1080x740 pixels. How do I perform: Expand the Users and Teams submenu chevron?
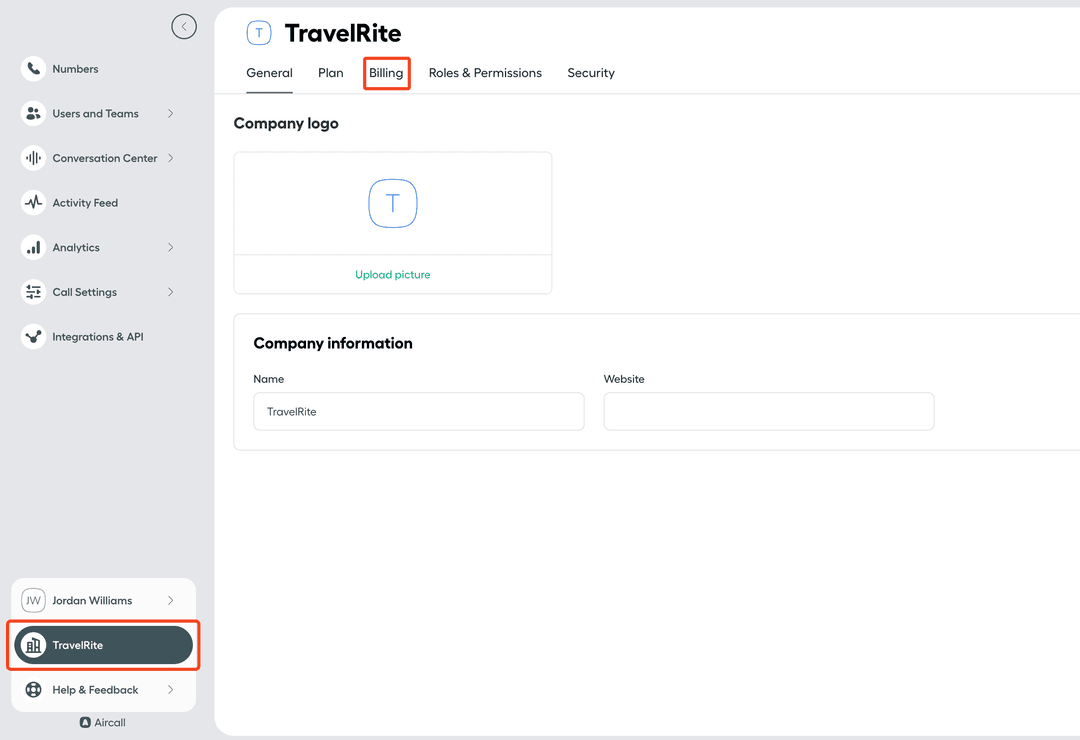[171, 114]
